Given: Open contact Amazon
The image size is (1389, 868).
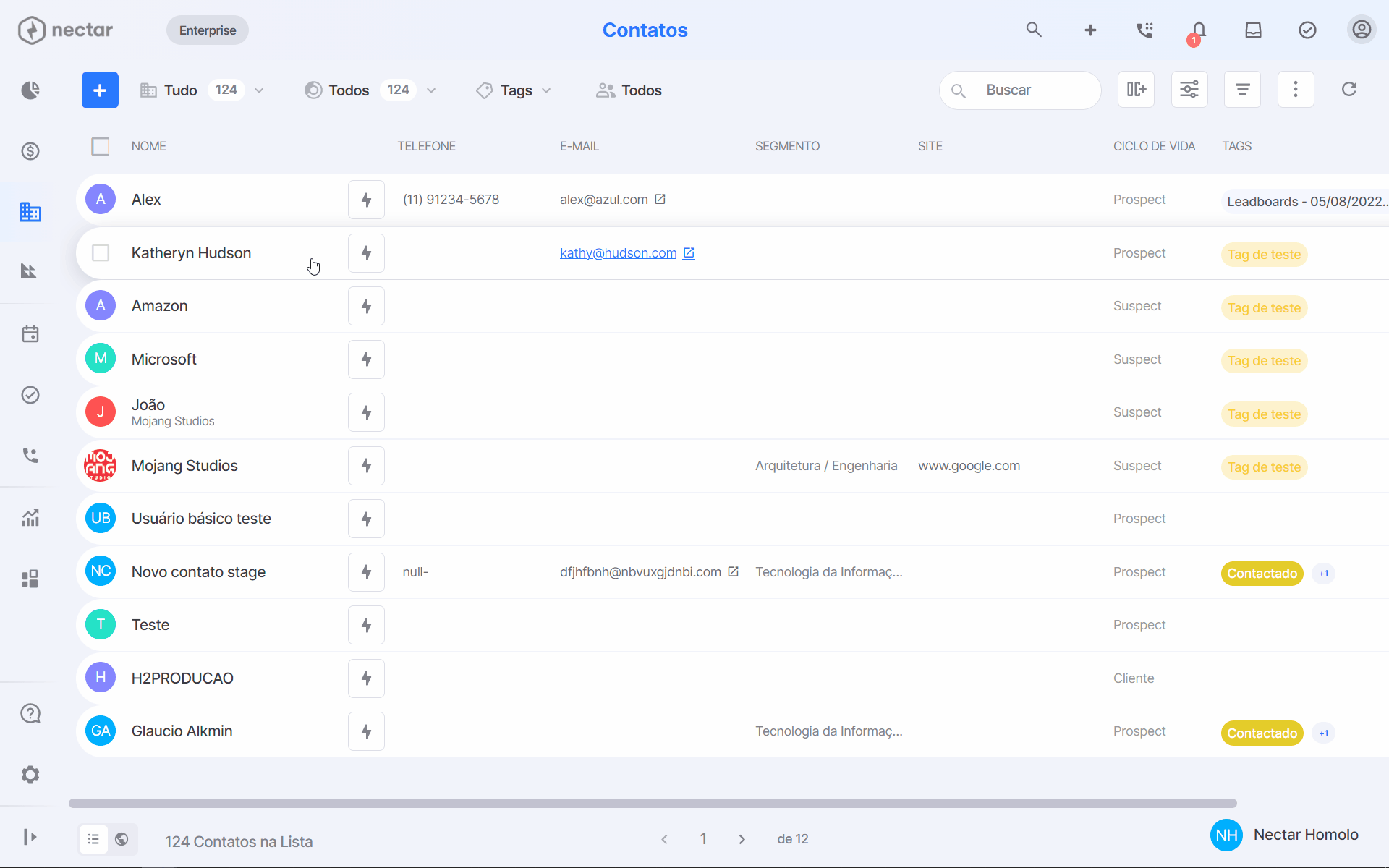Looking at the screenshot, I should tap(159, 306).
